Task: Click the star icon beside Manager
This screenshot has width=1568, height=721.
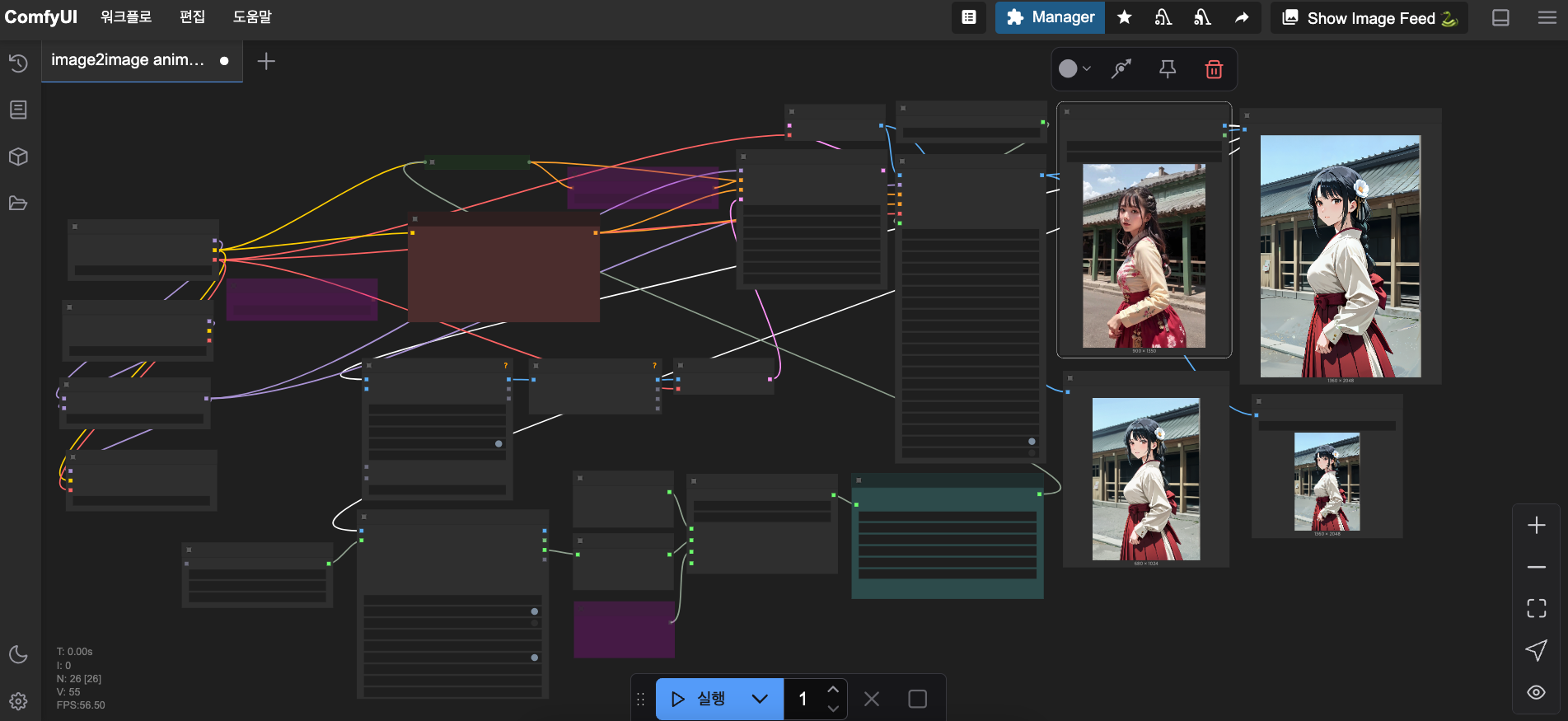Action: [1124, 17]
